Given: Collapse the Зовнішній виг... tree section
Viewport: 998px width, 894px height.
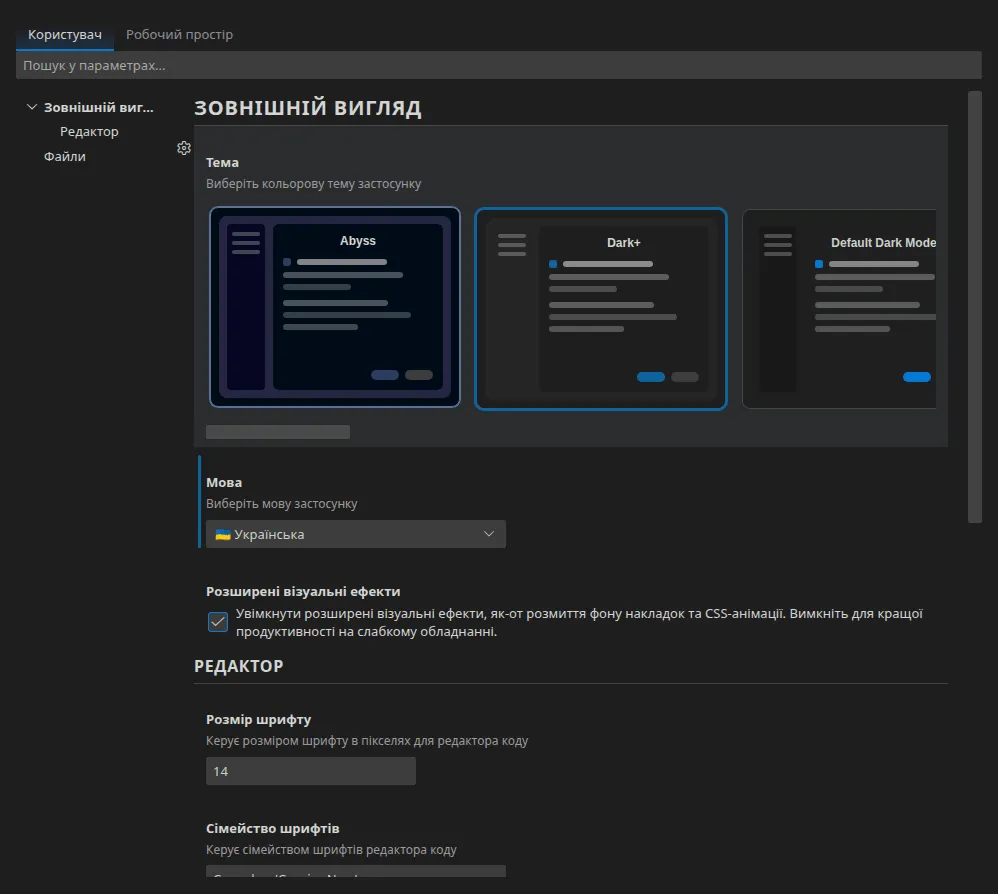Looking at the screenshot, I should [32, 107].
